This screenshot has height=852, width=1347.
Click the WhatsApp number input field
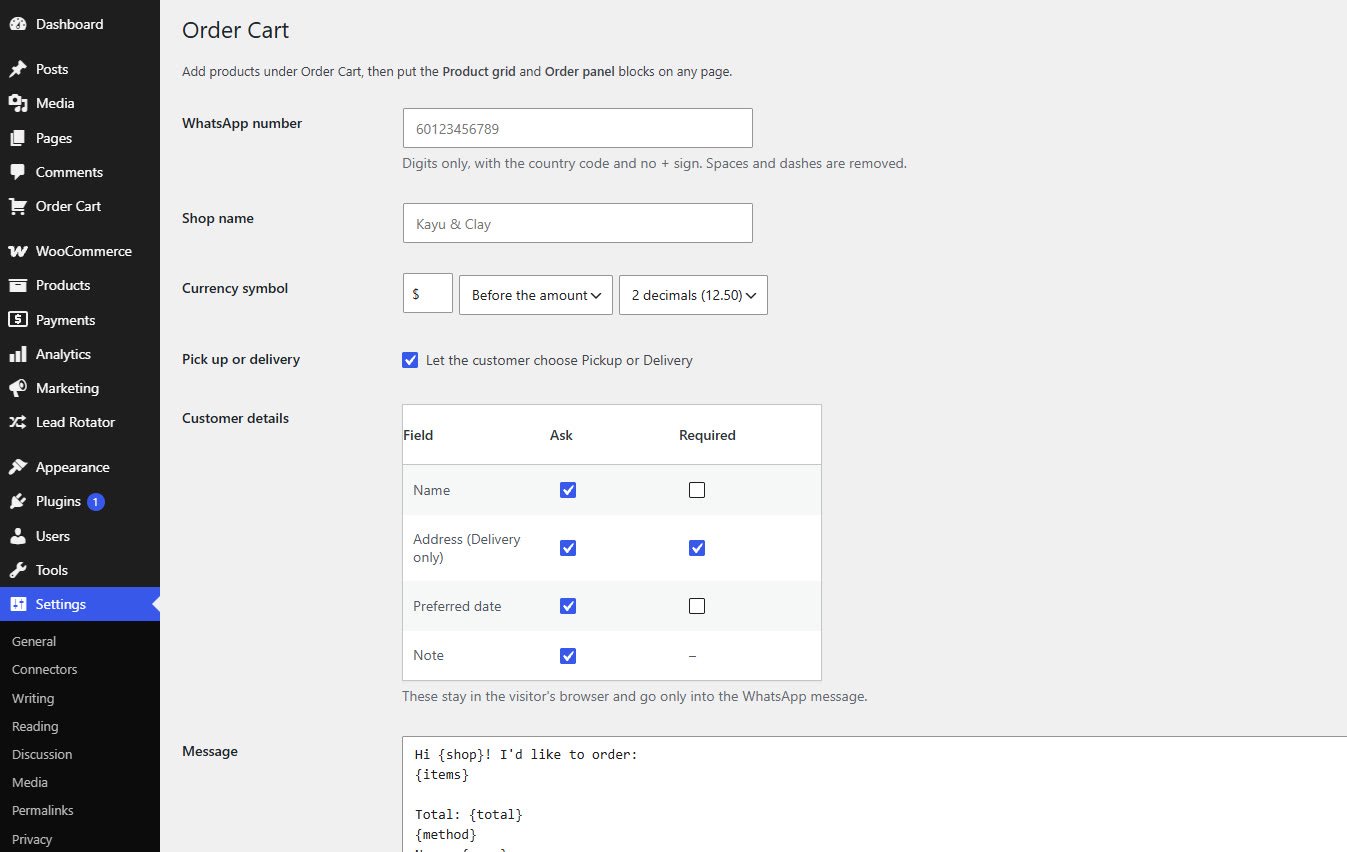pos(577,128)
